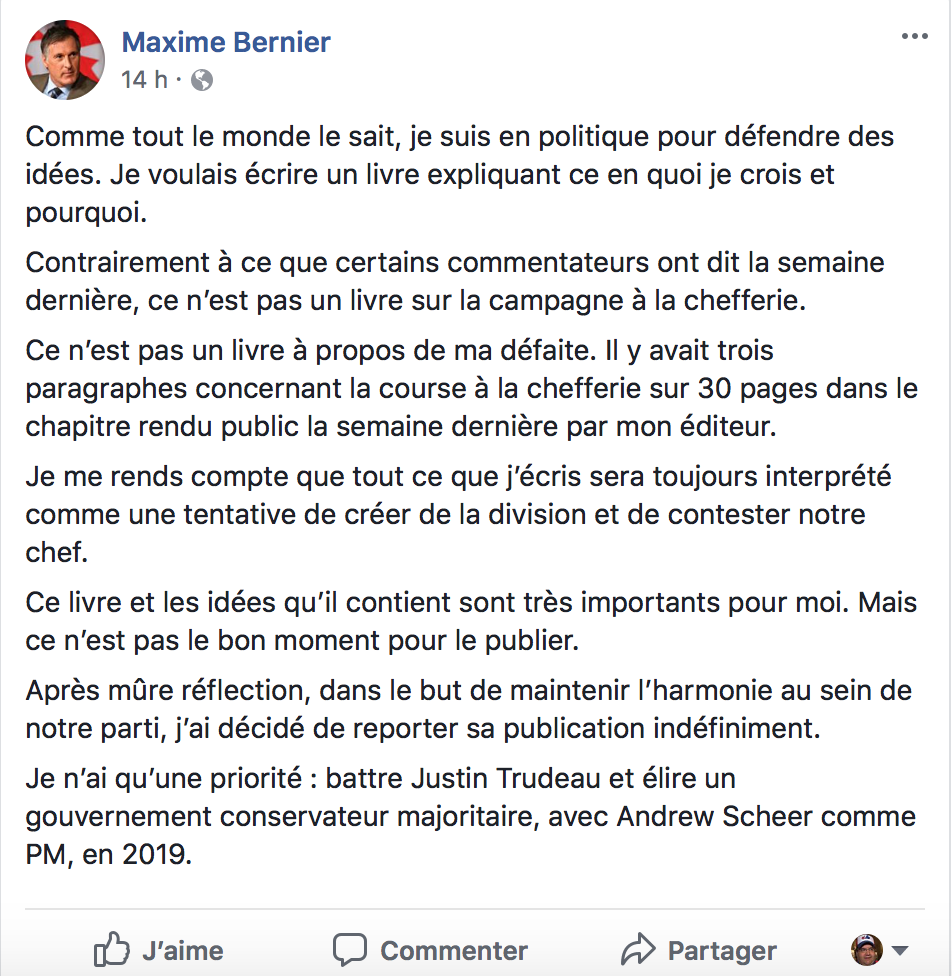Open the Maxime Bernier profile name link

tap(225, 42)
